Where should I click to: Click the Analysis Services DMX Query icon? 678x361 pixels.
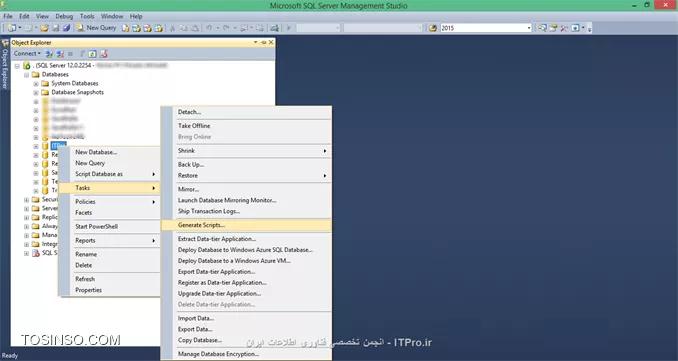pyautogui.click(x=147, y=28)
